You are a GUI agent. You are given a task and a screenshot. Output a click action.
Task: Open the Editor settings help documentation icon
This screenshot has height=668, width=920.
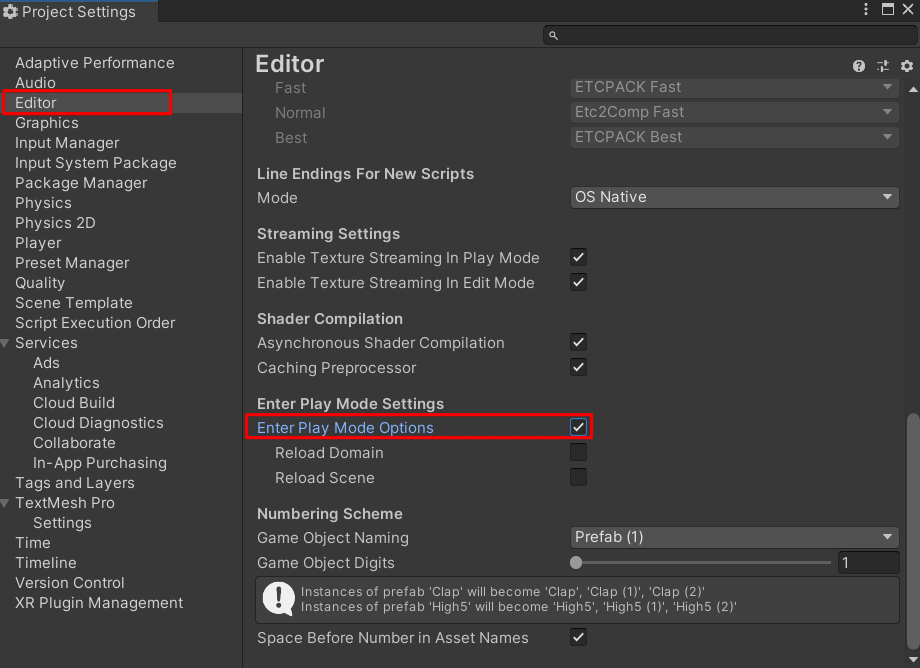(858, 66)
